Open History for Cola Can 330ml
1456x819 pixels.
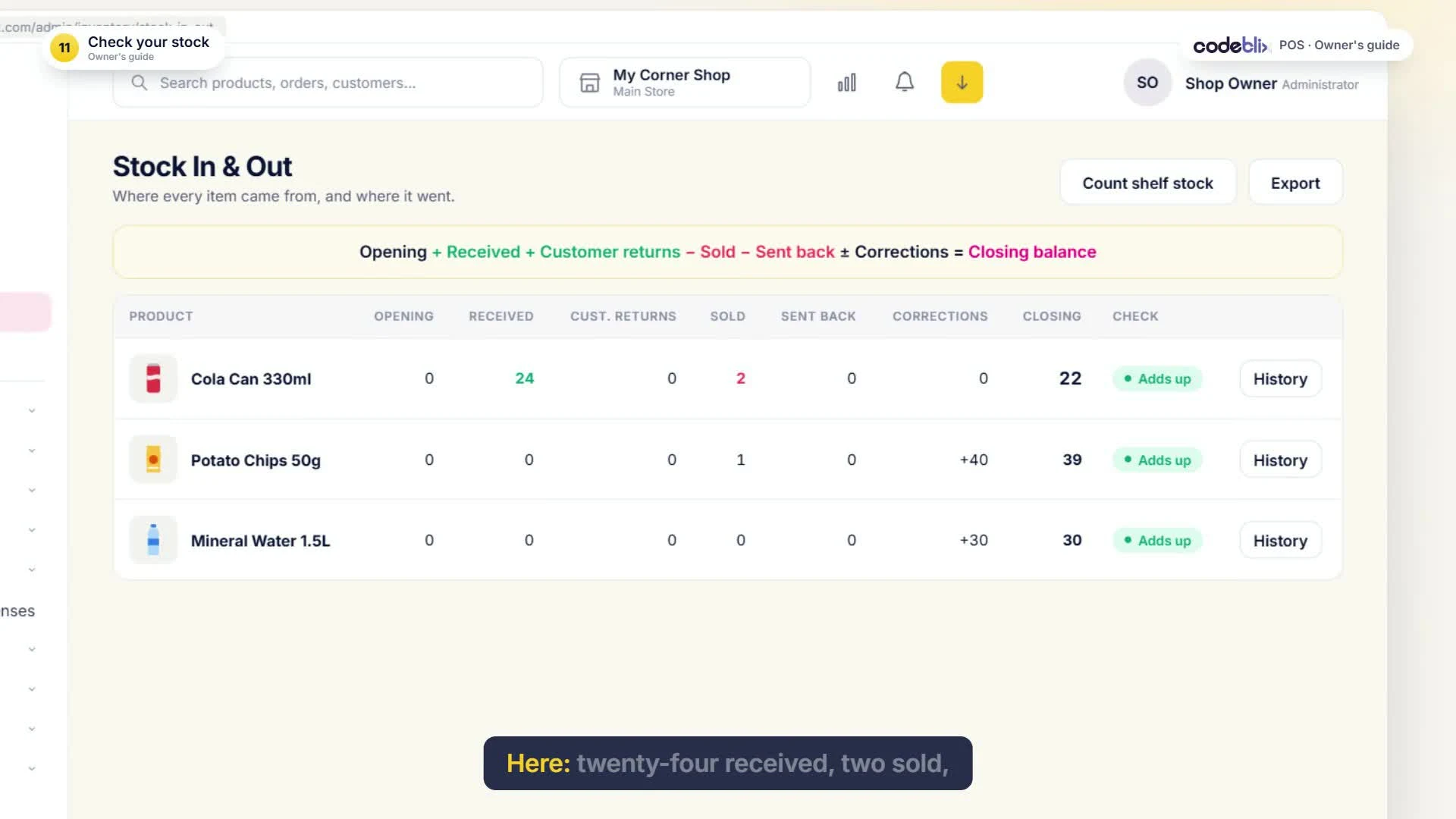1280,378
